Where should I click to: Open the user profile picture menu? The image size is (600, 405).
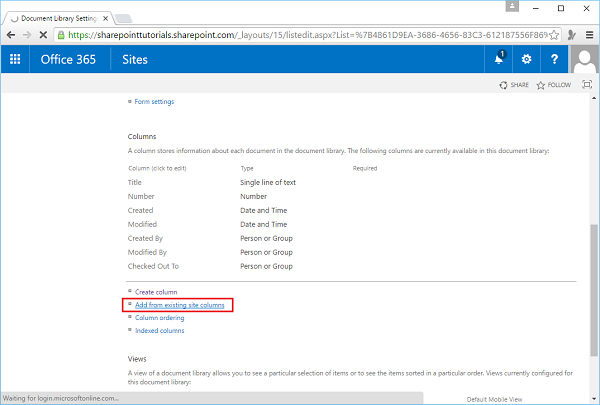(584, 59)
